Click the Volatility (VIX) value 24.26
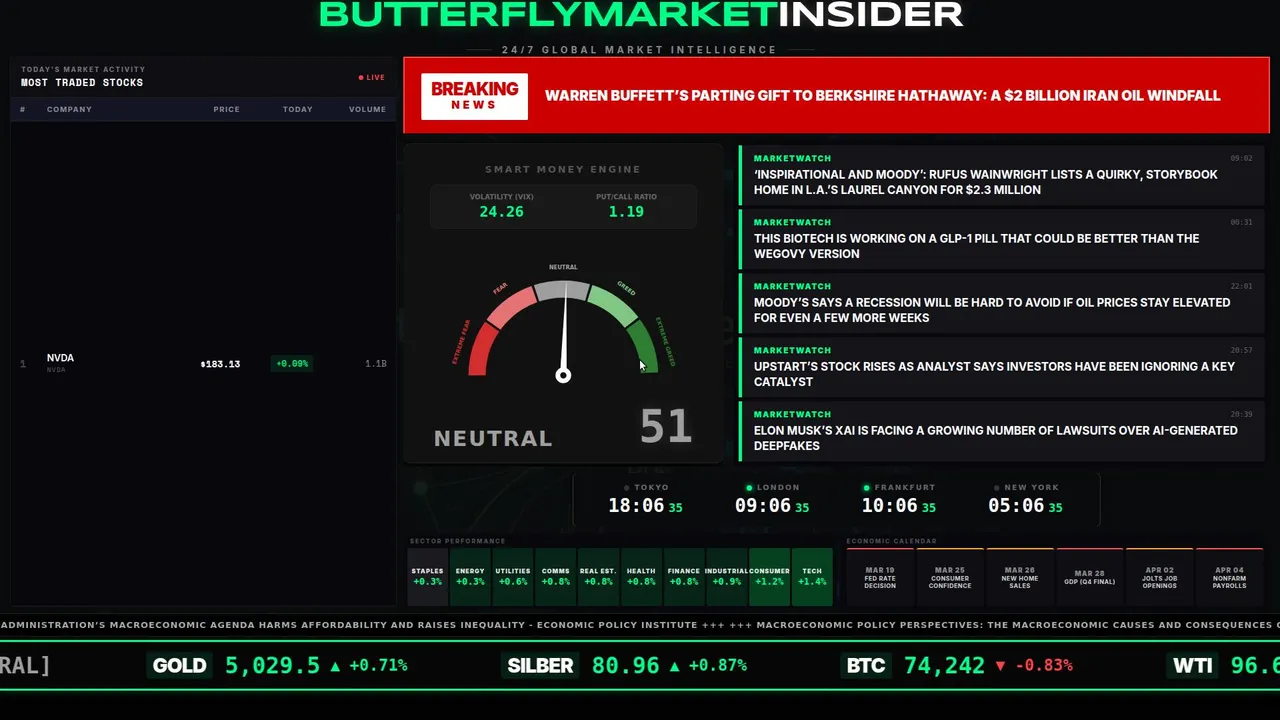 coord(501,212)
